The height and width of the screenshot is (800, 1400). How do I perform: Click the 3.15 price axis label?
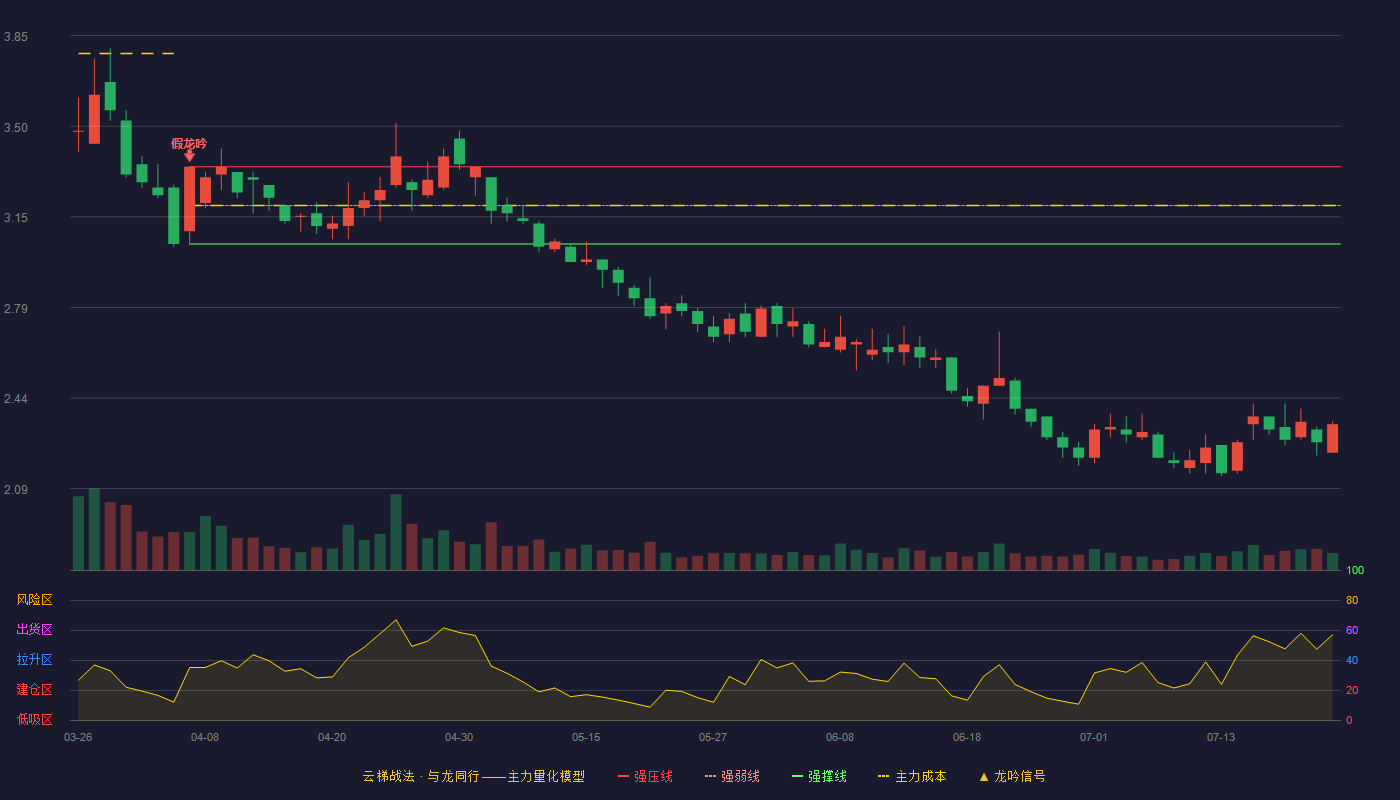pos(16,218)
